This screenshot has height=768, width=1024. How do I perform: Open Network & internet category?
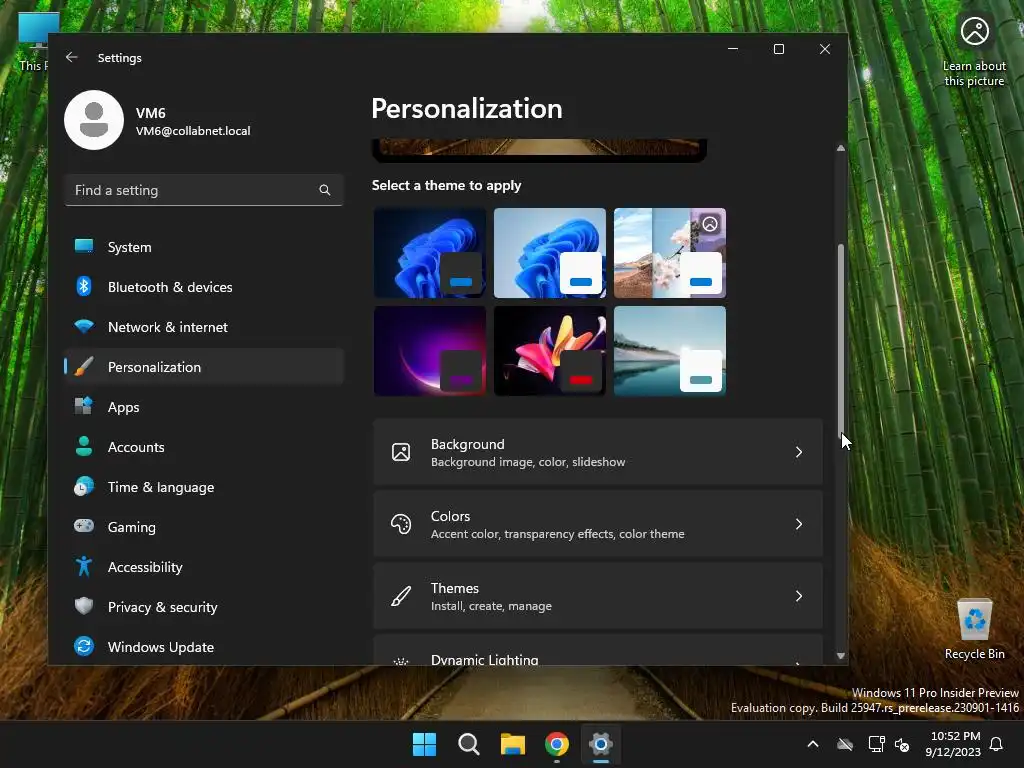204,327
